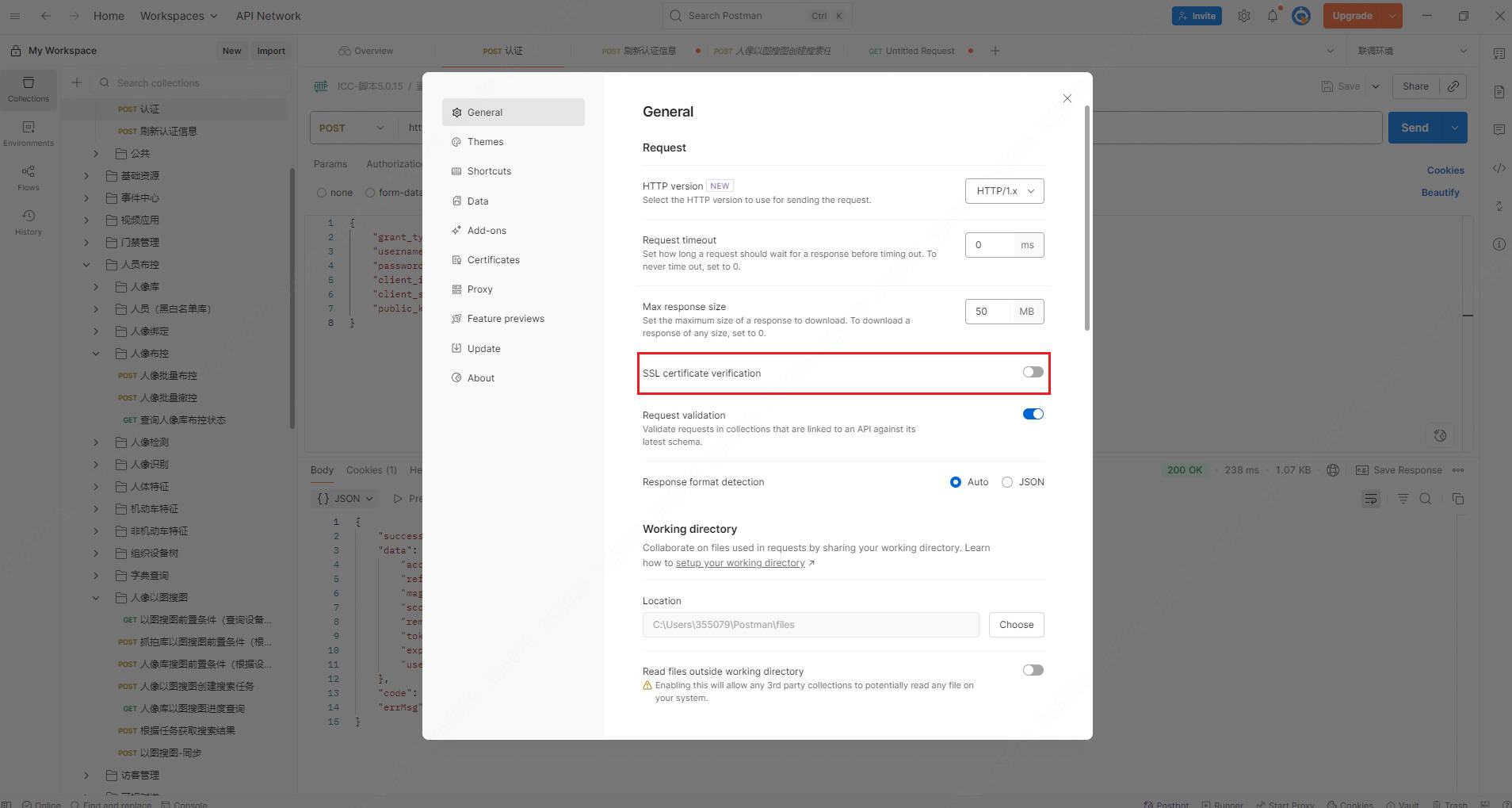Click the notifications bell icon

(x=1273, y=16)
